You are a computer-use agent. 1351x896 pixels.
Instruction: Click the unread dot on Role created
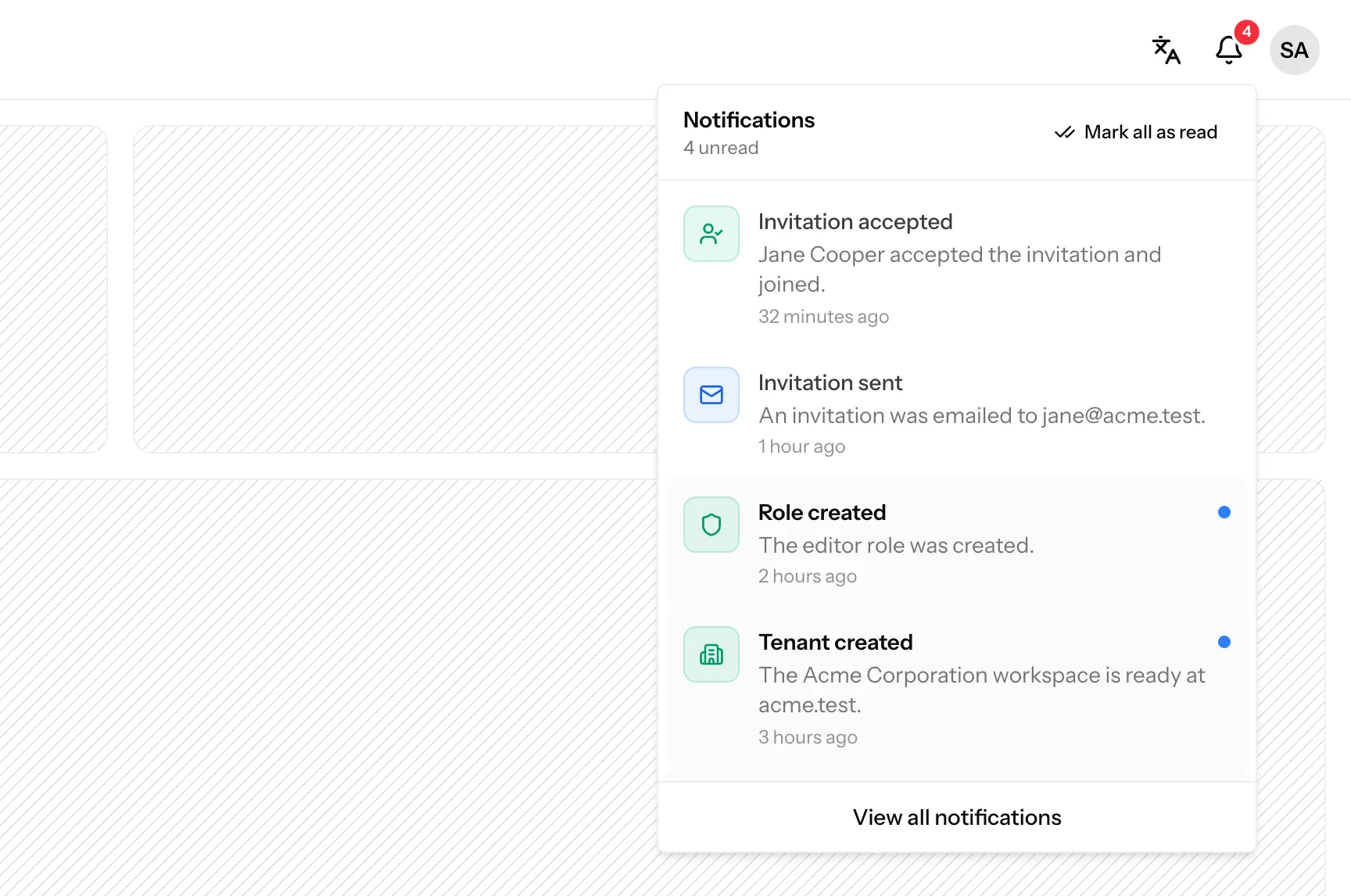pyautogui.click(x=1224, y=512)
